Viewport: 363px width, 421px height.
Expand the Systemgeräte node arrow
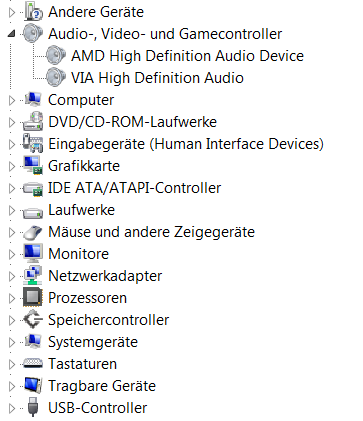coord(12,342)
